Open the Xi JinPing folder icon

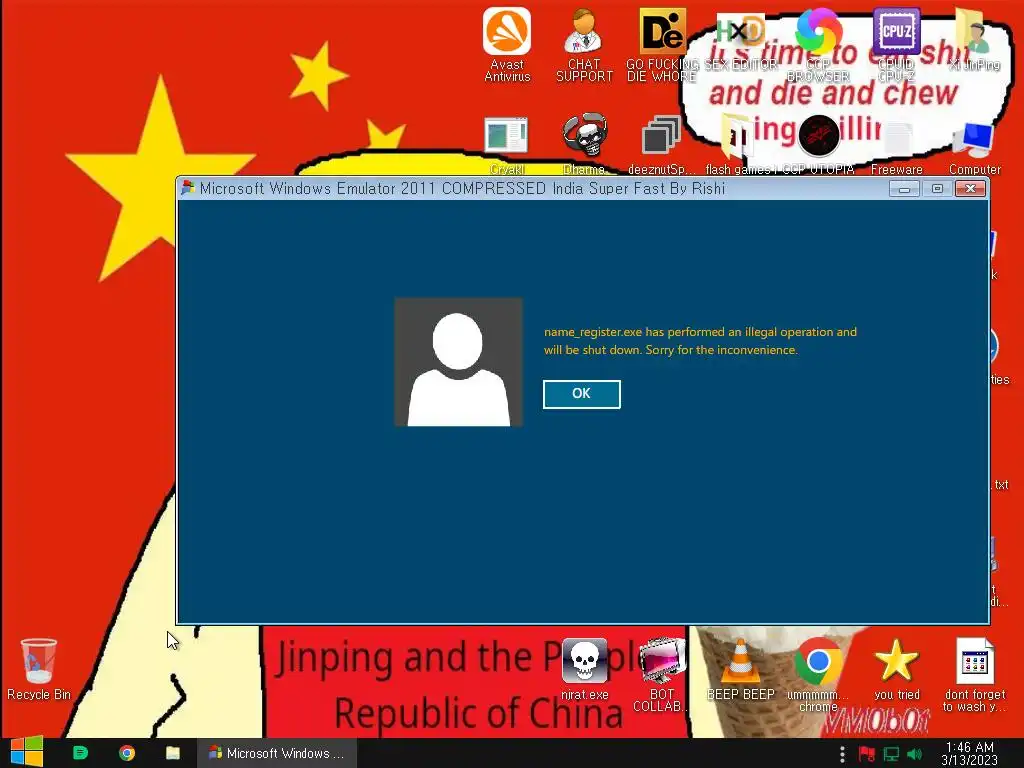pyautogui.click(x=974, y=39)
